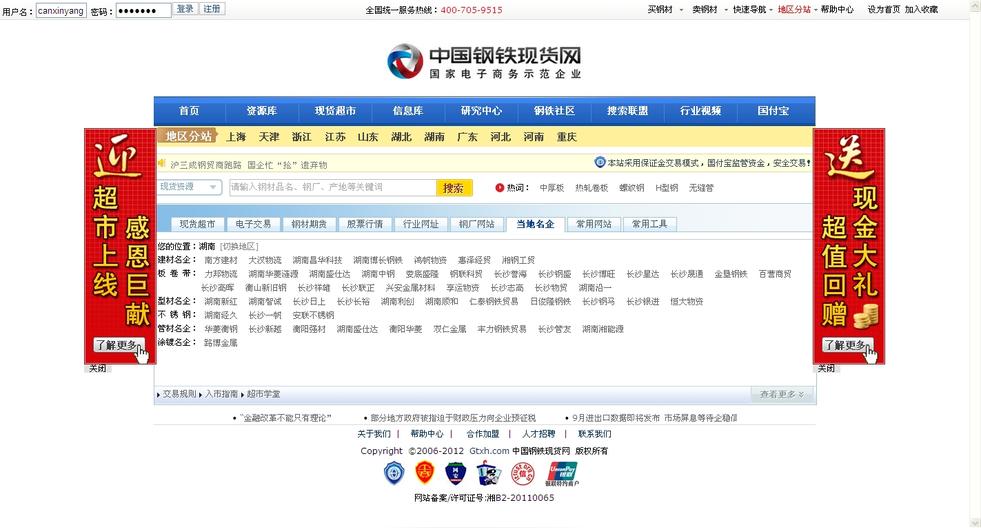
Task: Click 了解更多 on the left red banner
Action: [x=119, y=345]
